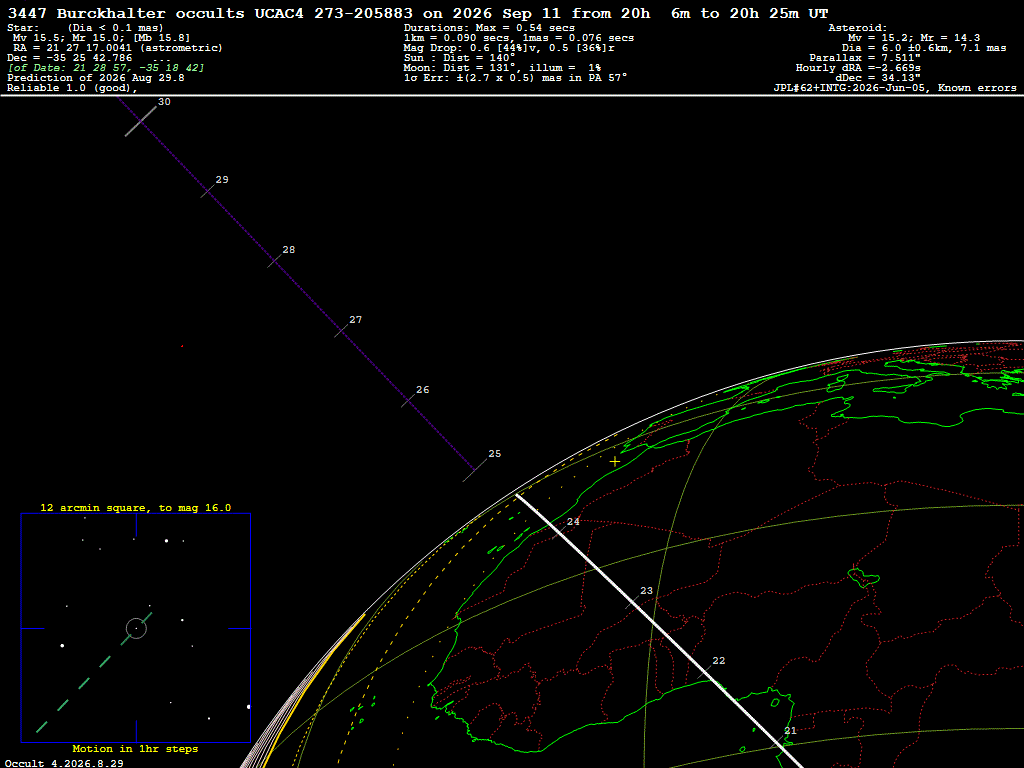Click the '12 arcmin square, to mag 16.0' caption
The height and width of the screenshot is (768, 1024).
(x=136, y=508)
